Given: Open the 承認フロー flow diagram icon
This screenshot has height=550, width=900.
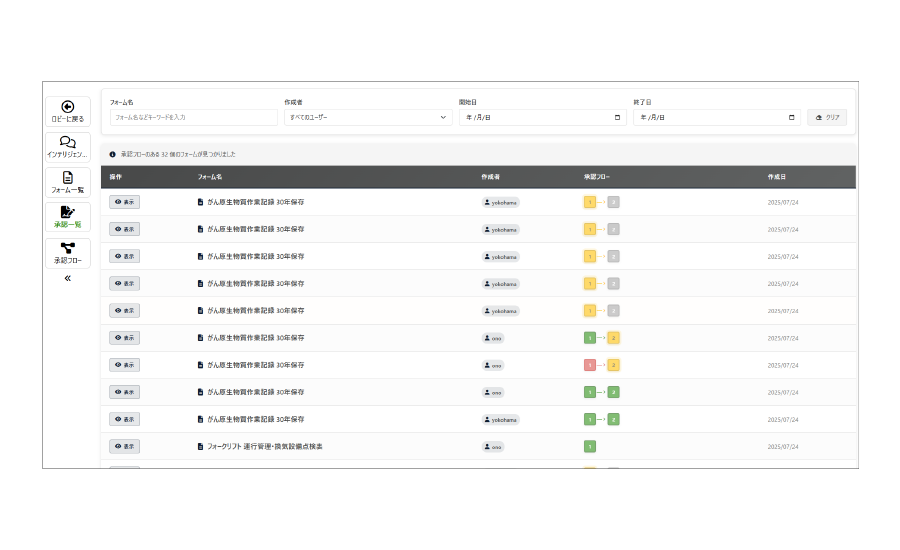Looking at the screenshot, I should click(x=68, y=248).
